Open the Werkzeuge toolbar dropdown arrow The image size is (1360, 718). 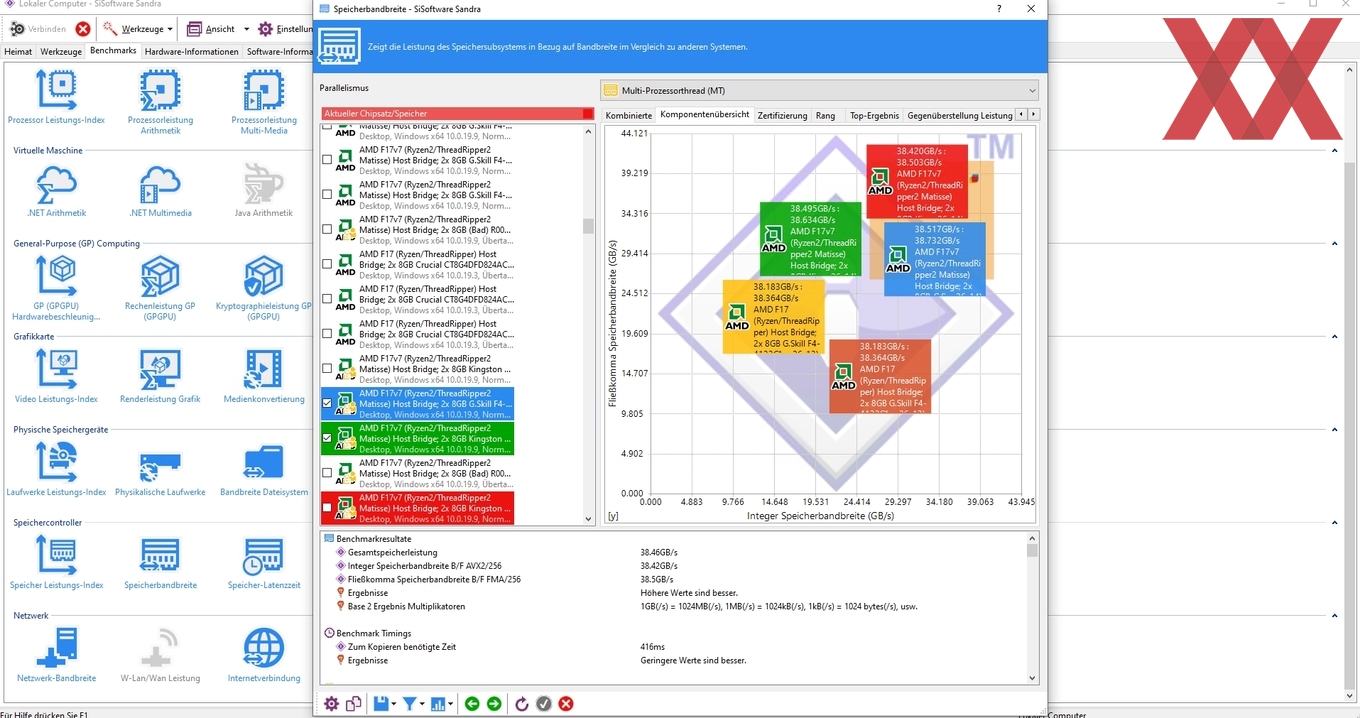pyautogui.click(x=170, y=30)
